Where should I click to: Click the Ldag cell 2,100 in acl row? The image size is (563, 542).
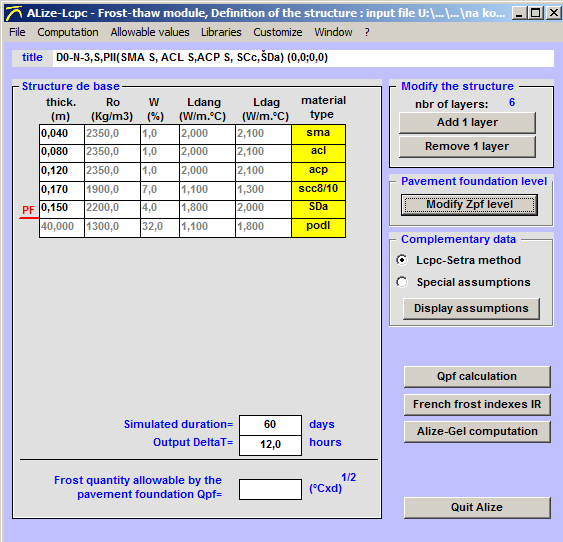tap(263, 153)
